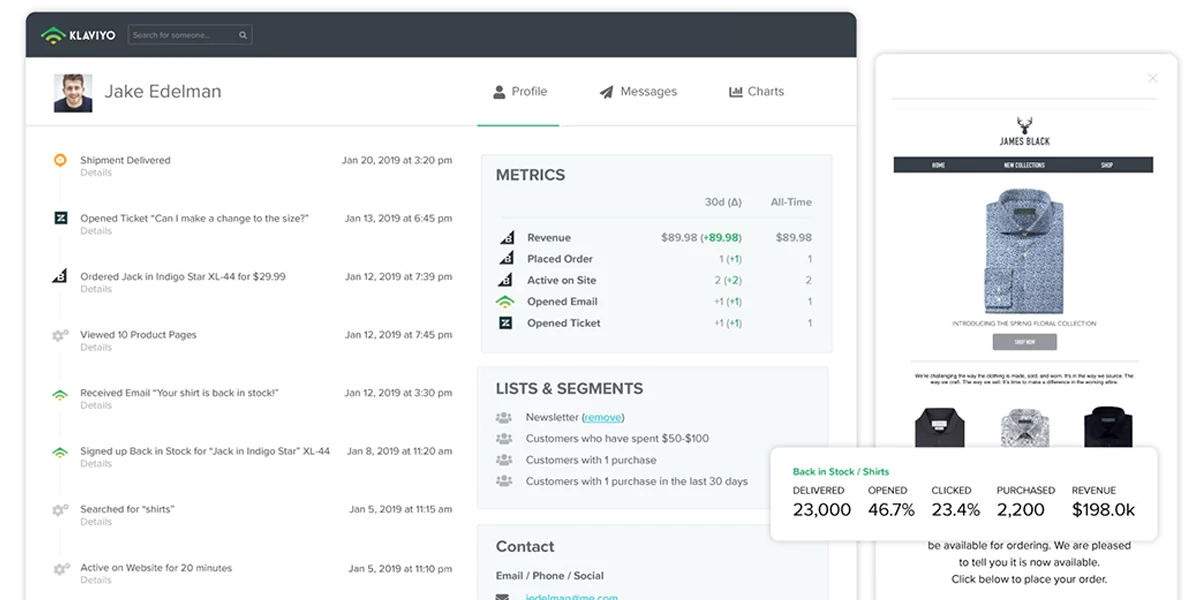Click the navy shirt product thumbnail
The width and height of the screenshot is (1200, 600).
(x=1108, y=427)
